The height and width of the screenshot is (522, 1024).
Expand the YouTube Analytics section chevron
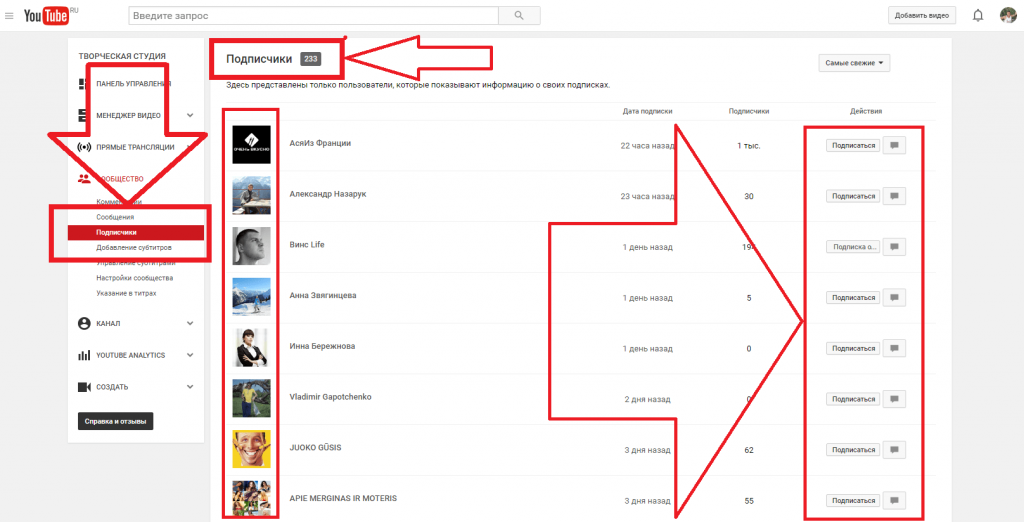pyautogui.click(x=190, y=355)
